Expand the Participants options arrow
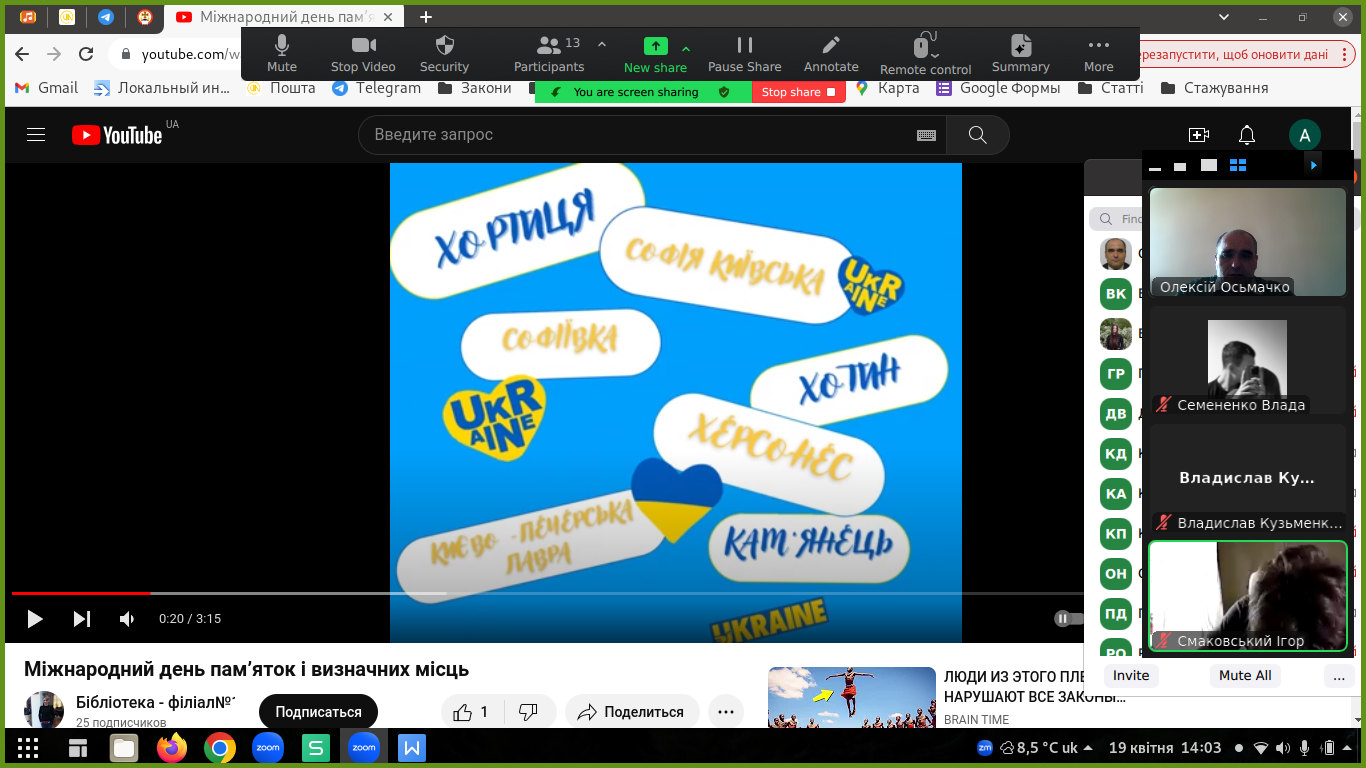1366x768 pixels. (602, 44)
